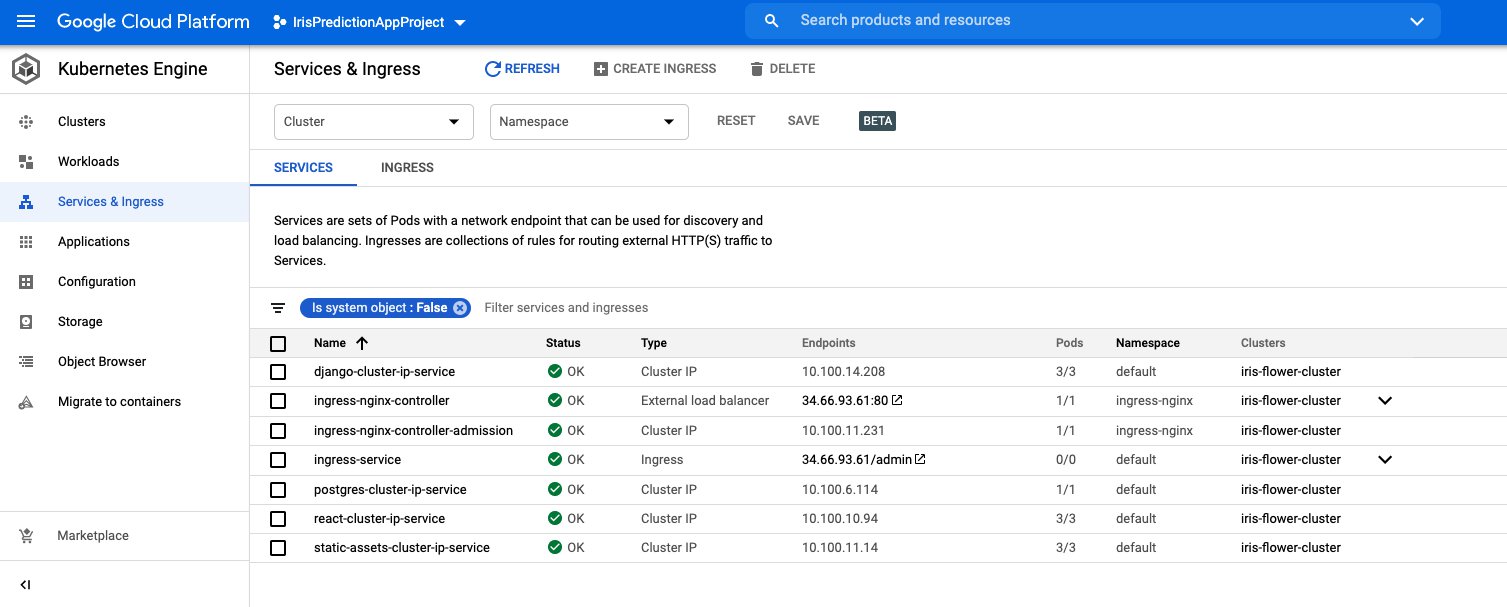This screenshot has height=607, width=1507.
Task: Toggle the select-all header checkbox
Action: 278,343
